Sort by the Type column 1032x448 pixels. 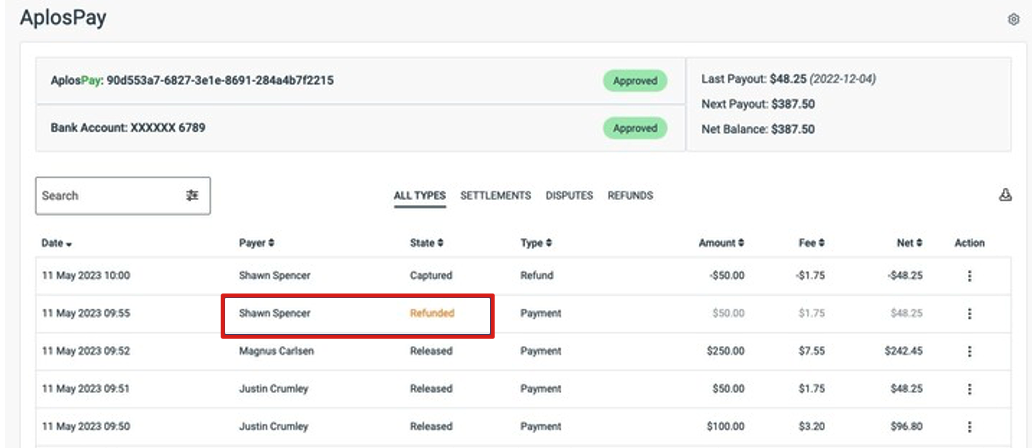tap(536, 243)
